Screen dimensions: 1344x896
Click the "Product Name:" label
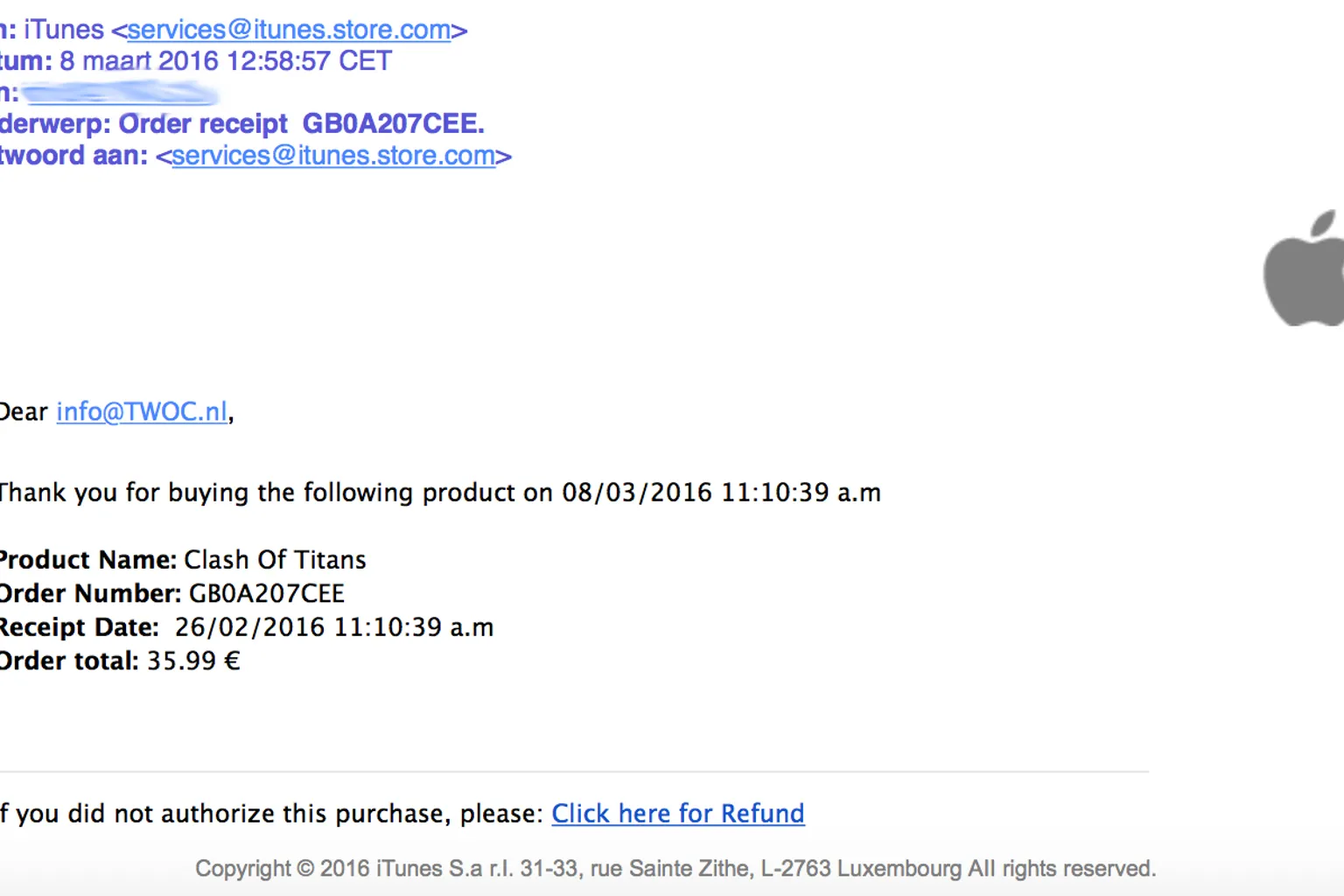pos(87,560)
